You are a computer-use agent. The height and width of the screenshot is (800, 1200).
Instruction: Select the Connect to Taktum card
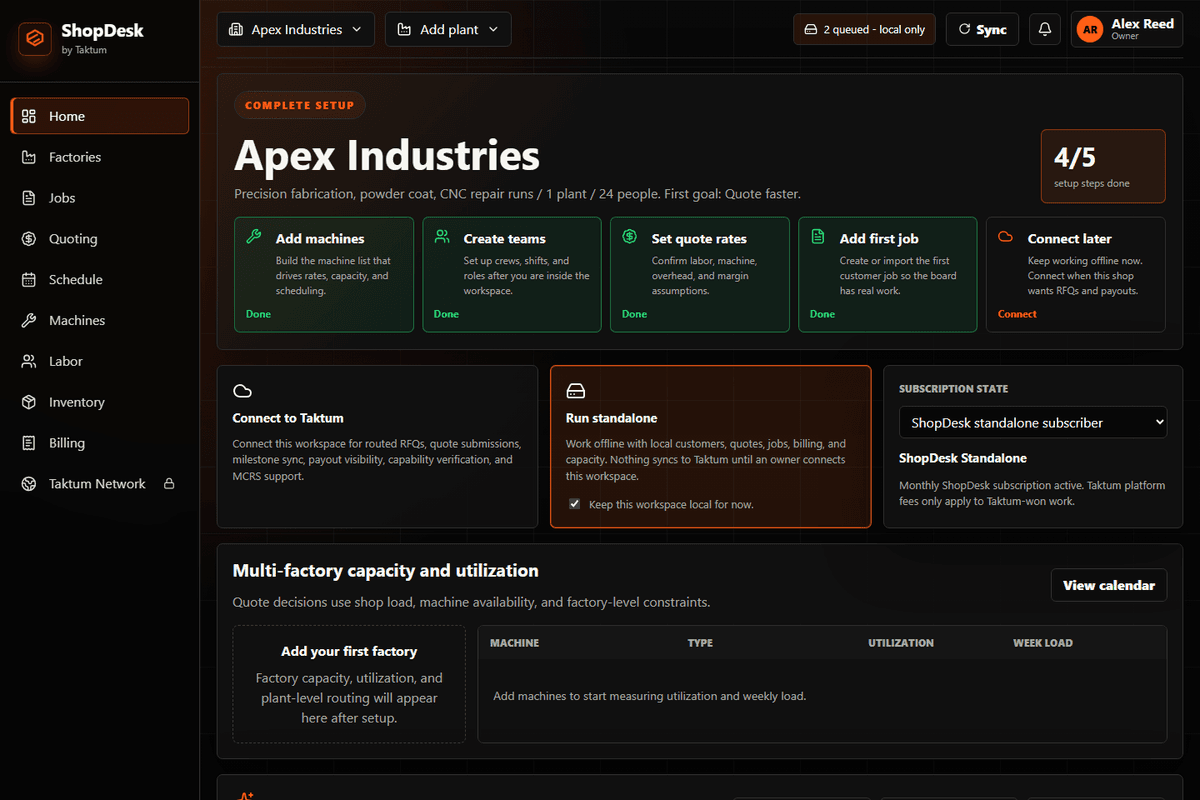(378, 446)
